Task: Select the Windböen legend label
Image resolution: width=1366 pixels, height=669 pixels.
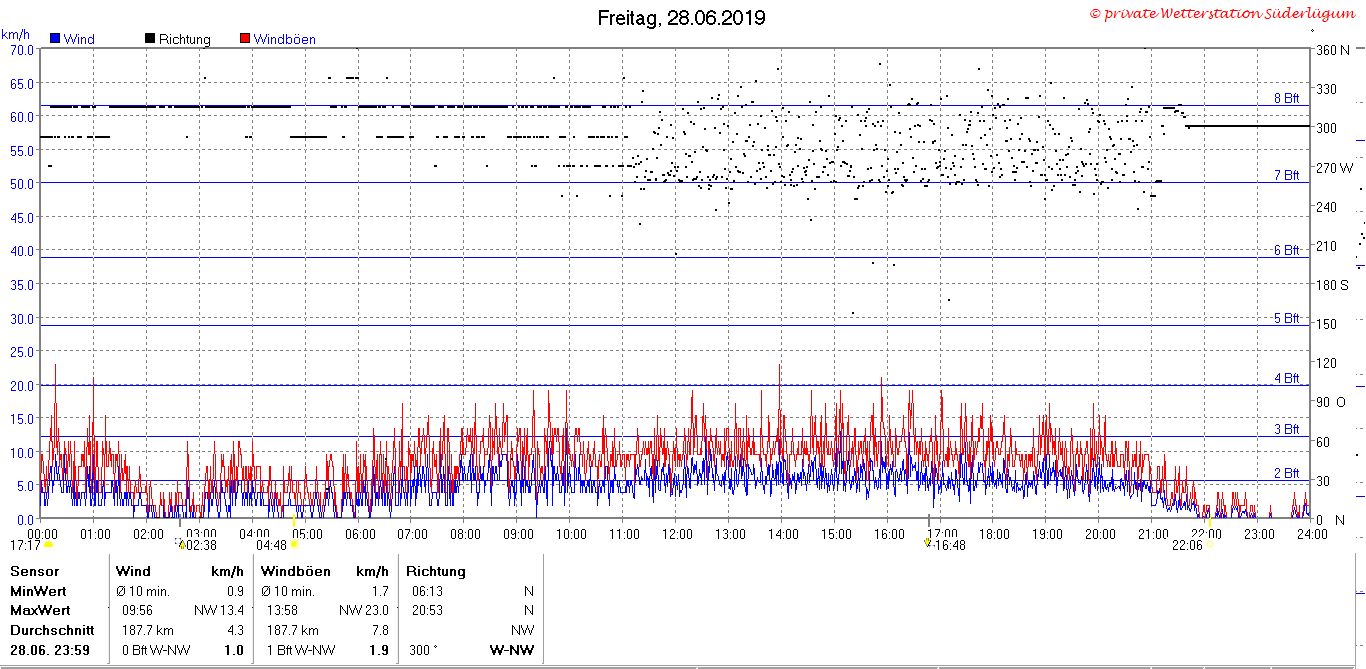Action: [x=284, y=39]
